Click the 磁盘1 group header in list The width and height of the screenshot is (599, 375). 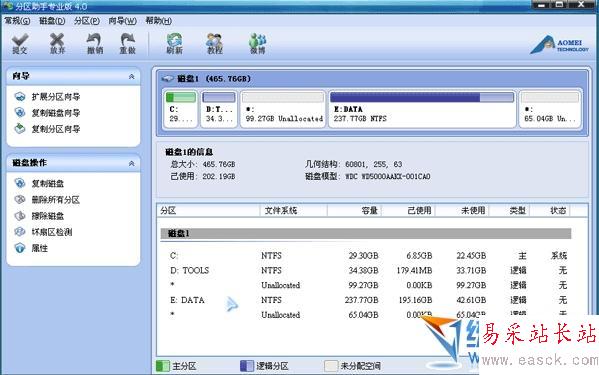coord(366,234)
